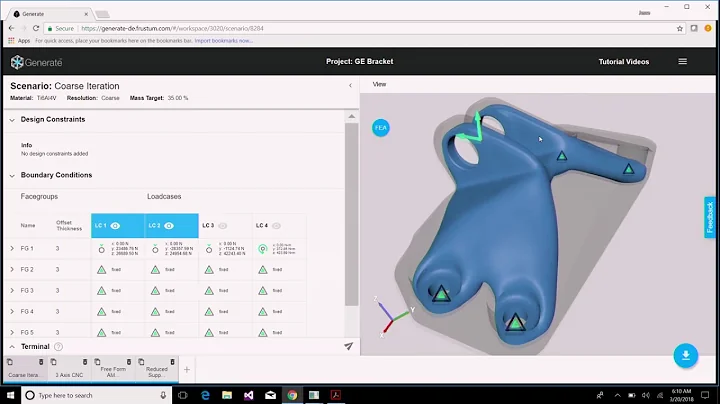Collapse the left panel with arrow

350,85
